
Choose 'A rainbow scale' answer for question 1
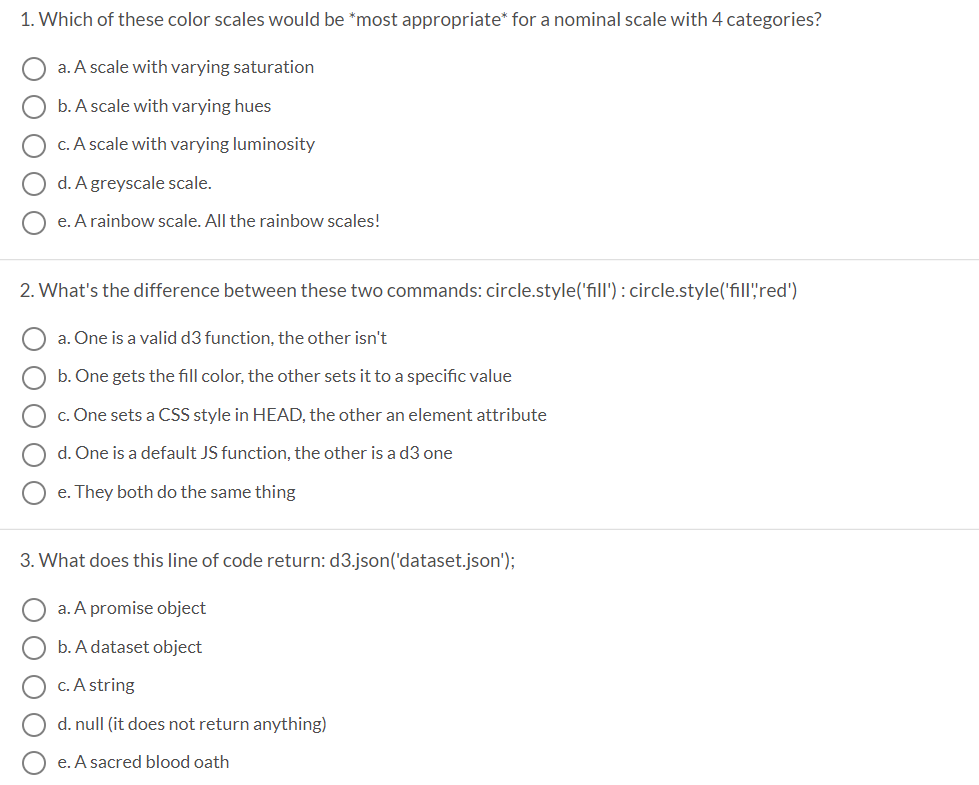pos(34,222)
